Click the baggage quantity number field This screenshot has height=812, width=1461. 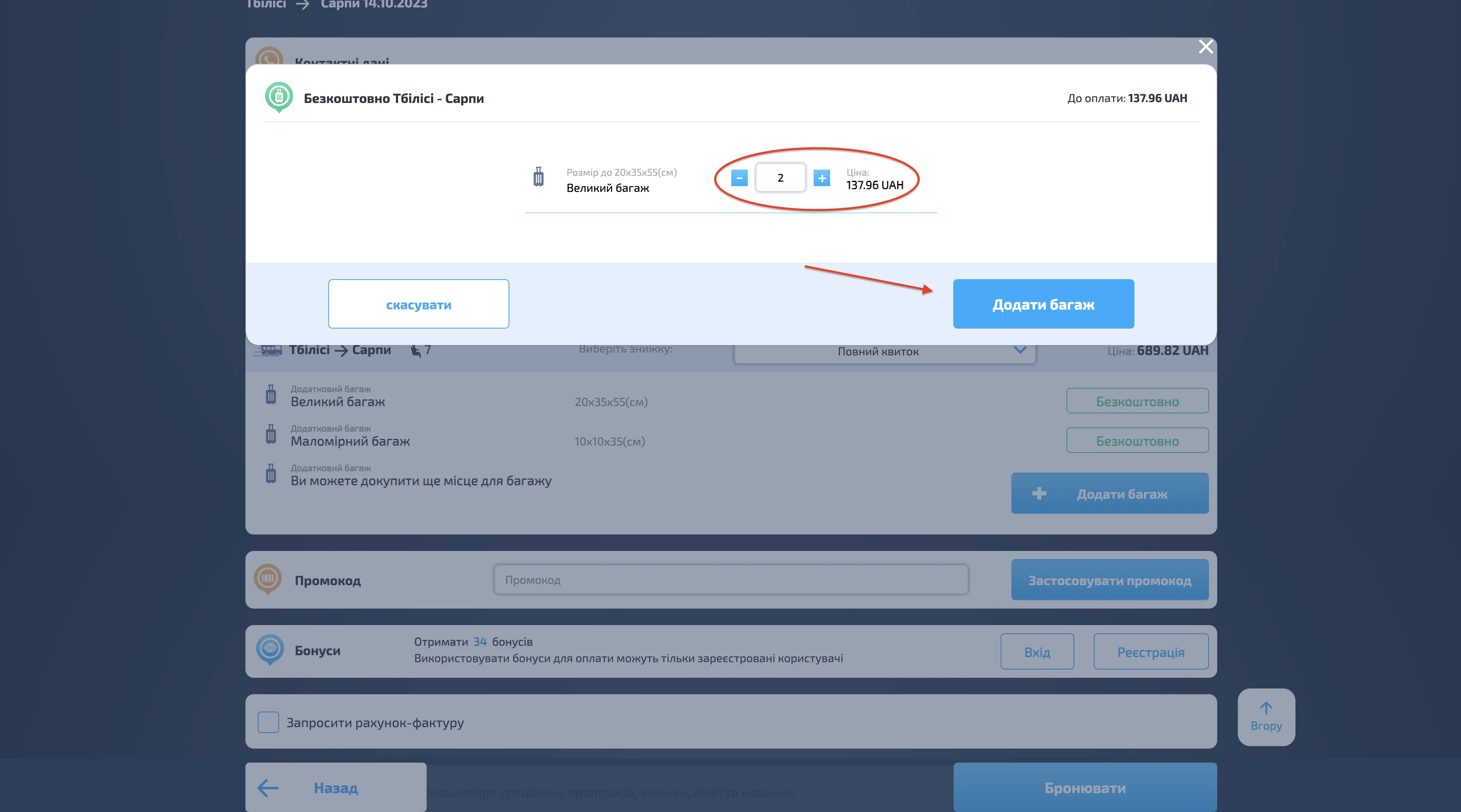point(780,178)
